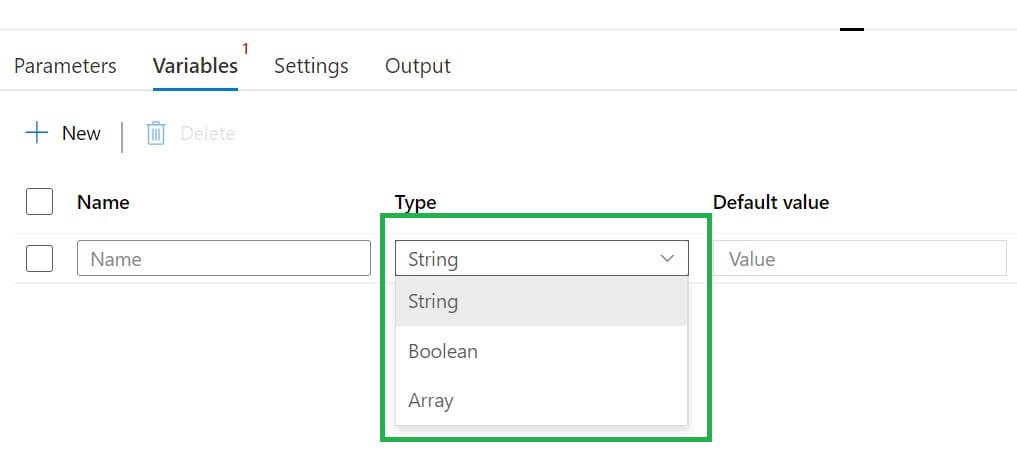Click the plus icon next to New

(x=37, y=133)
